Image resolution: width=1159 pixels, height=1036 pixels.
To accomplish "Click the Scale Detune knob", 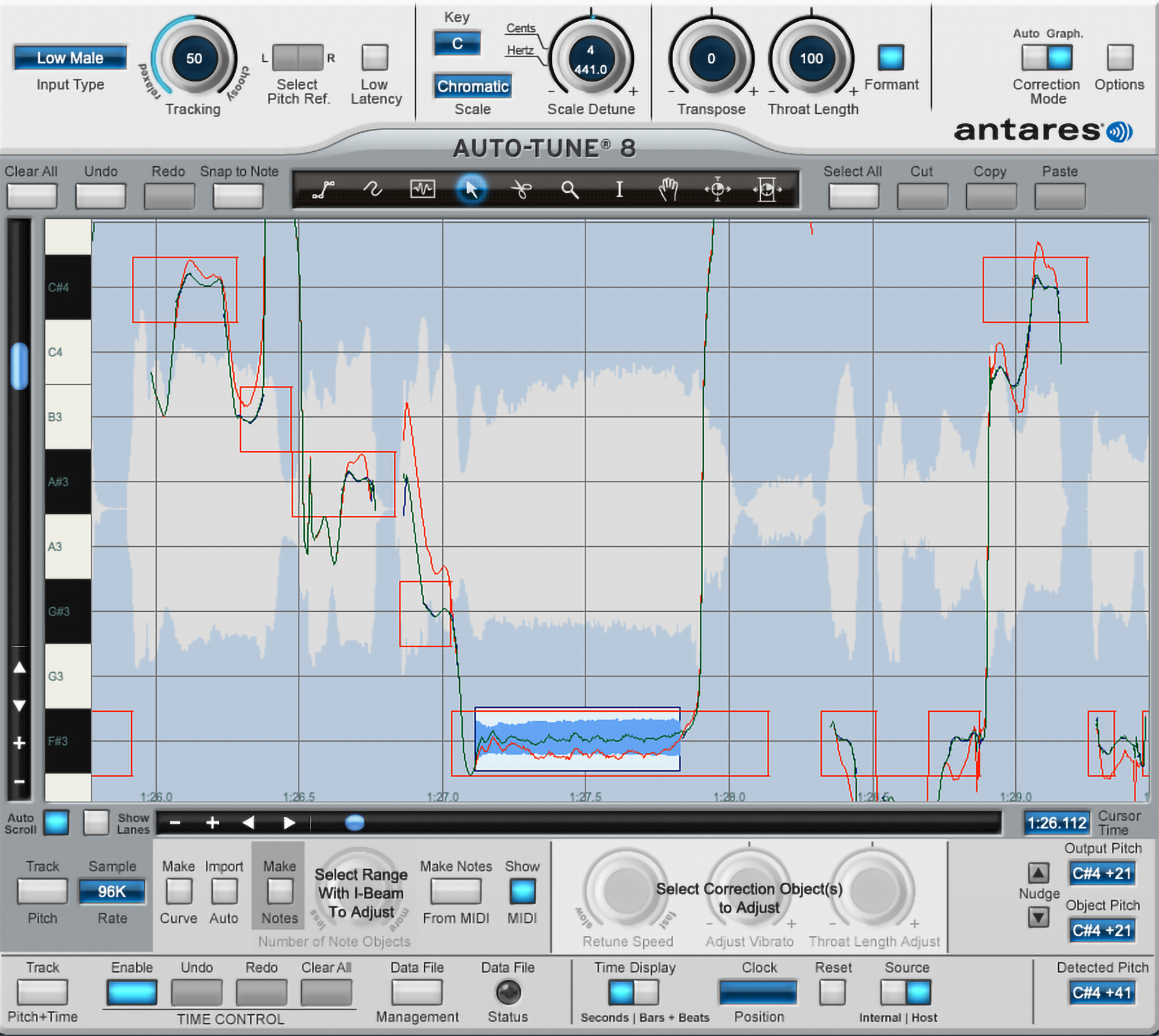I will click(590, 60).
